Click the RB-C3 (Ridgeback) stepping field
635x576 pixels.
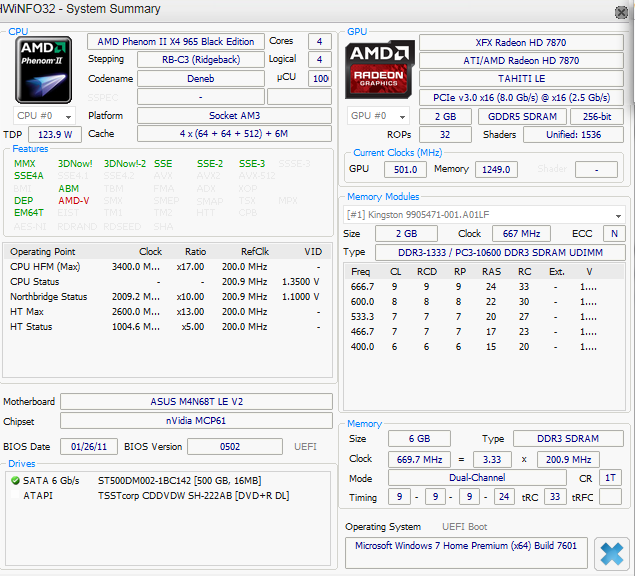point(201,60)
